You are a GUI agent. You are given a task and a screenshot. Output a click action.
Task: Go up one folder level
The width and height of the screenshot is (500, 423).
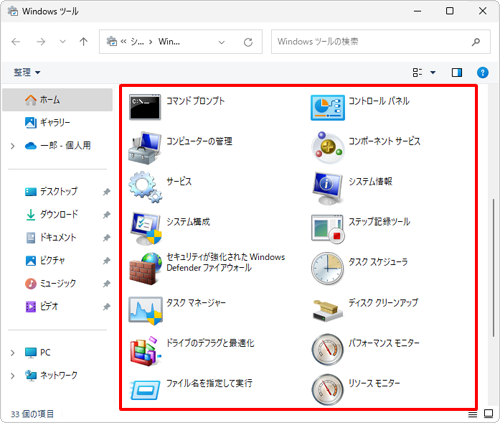click(x=83, y=42)
